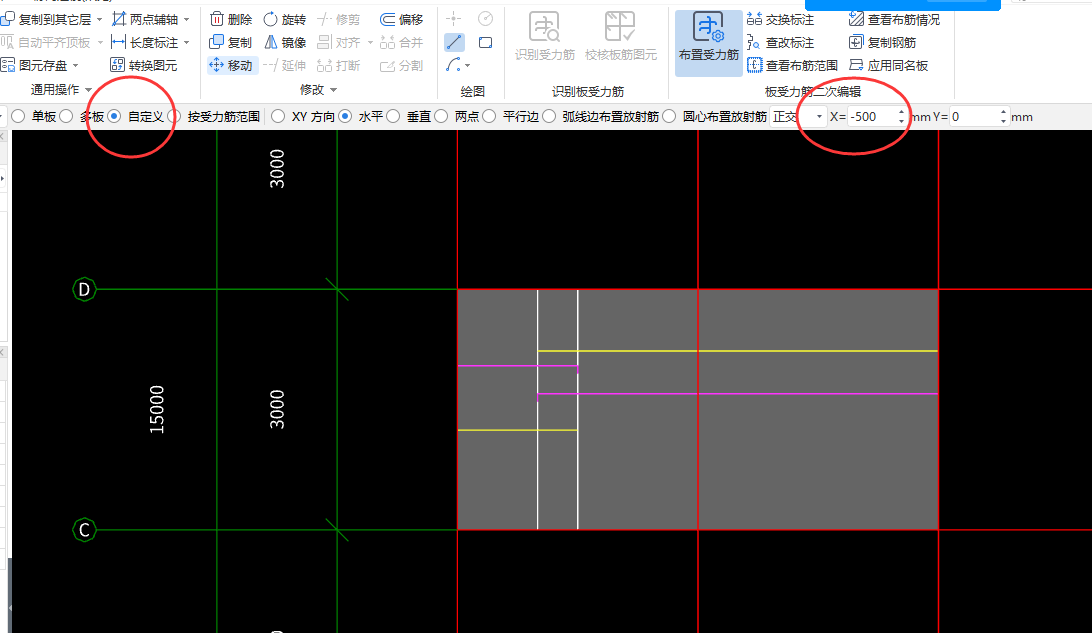Image resolution: width=1092 pixels, height=633 pixels.
Task: Expand the 修改 group arrow
Action: (334, 90)
